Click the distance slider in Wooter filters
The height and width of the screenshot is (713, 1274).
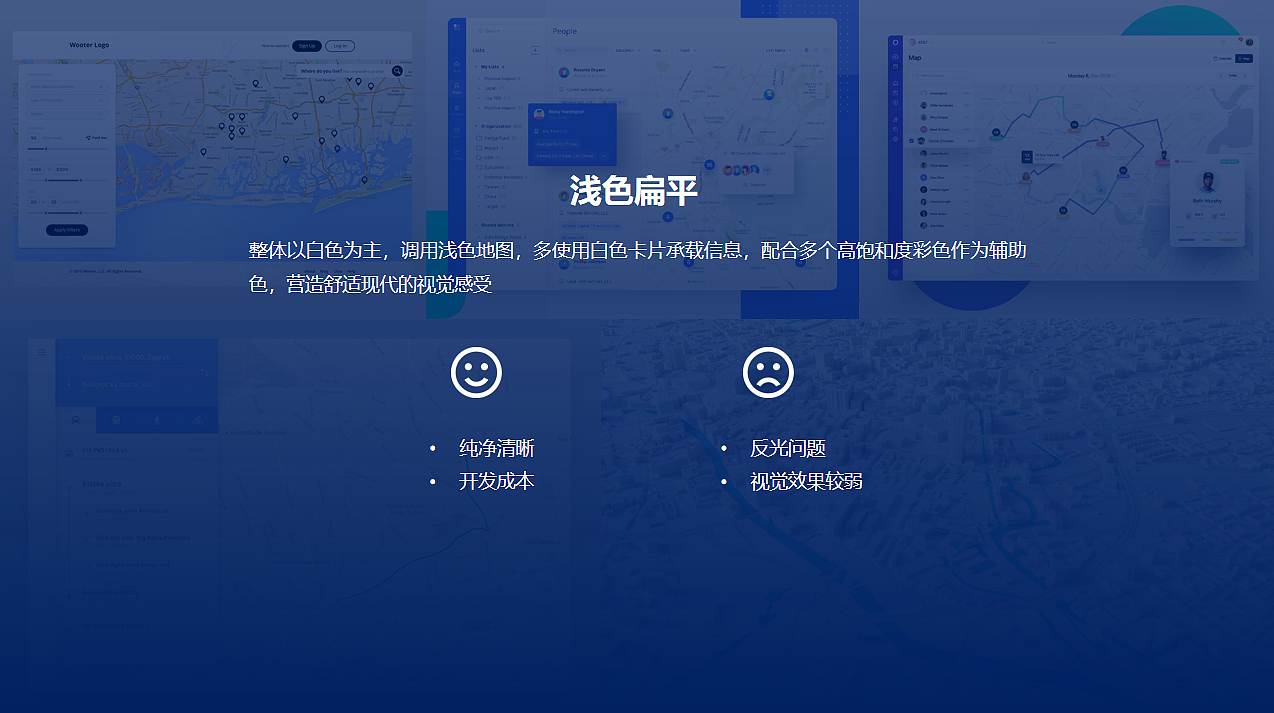67,149
